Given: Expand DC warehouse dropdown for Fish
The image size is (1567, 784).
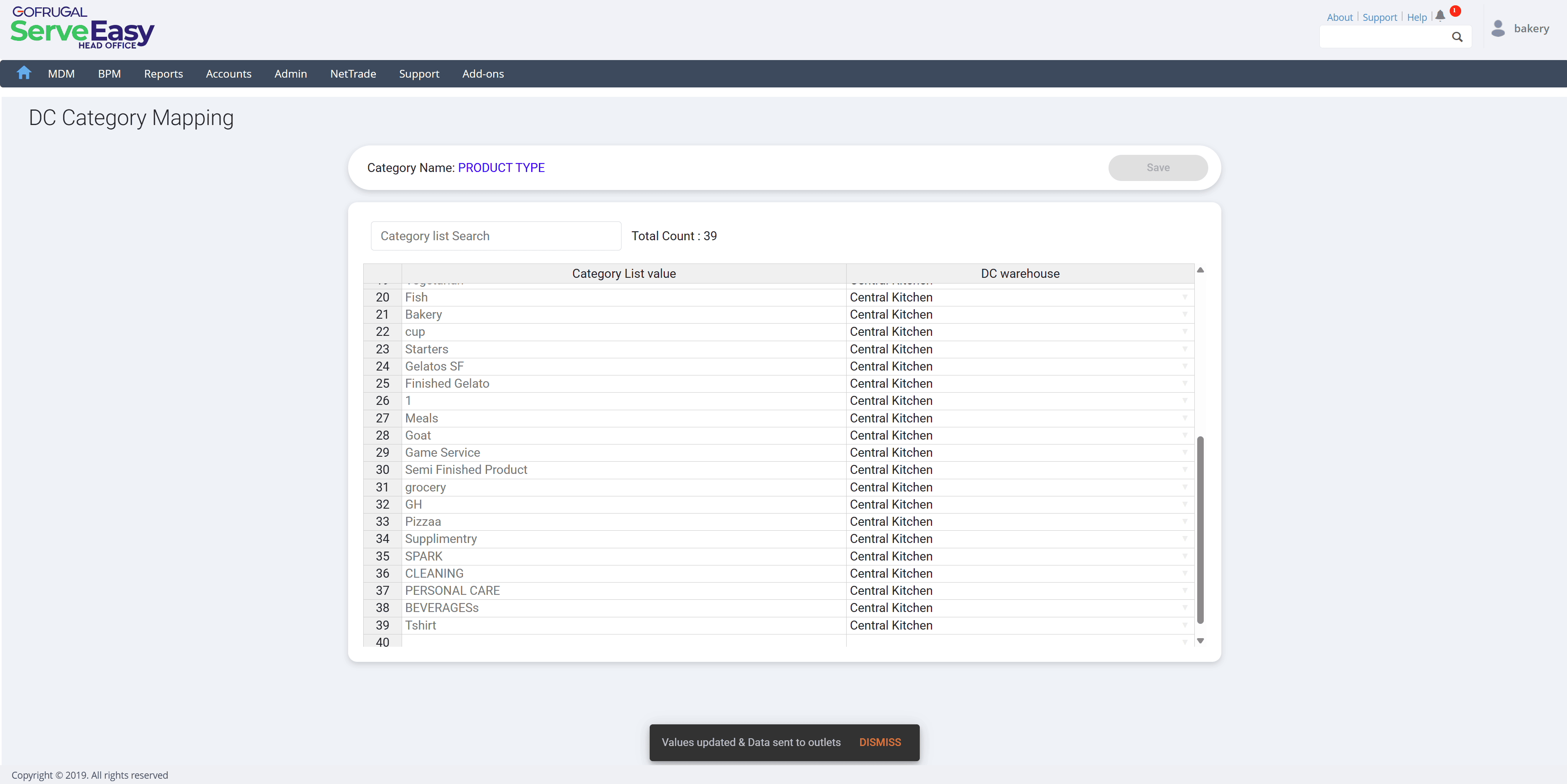Looking at the screenshot, I should (x=1185, y=297).
